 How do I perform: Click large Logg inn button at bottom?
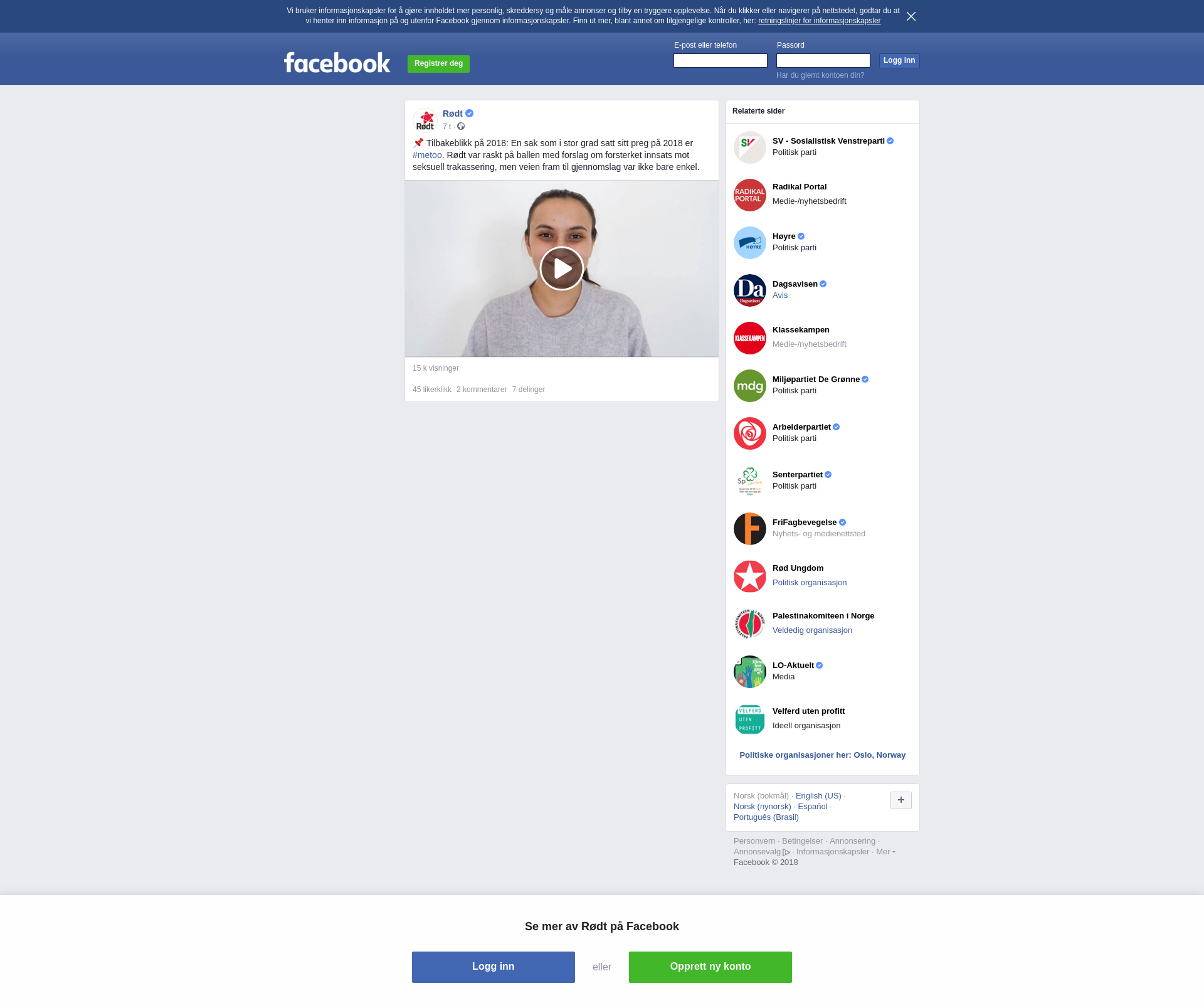pyautogui.click(x=494, y=967)
